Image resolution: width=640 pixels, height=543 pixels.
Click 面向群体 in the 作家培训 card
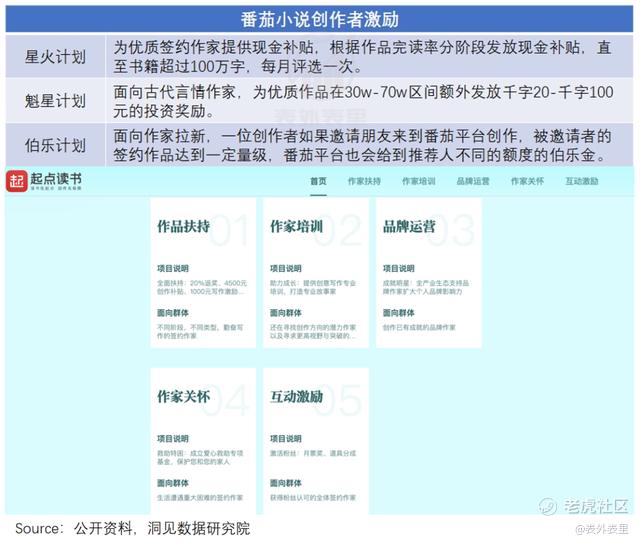tap(286, 313)
